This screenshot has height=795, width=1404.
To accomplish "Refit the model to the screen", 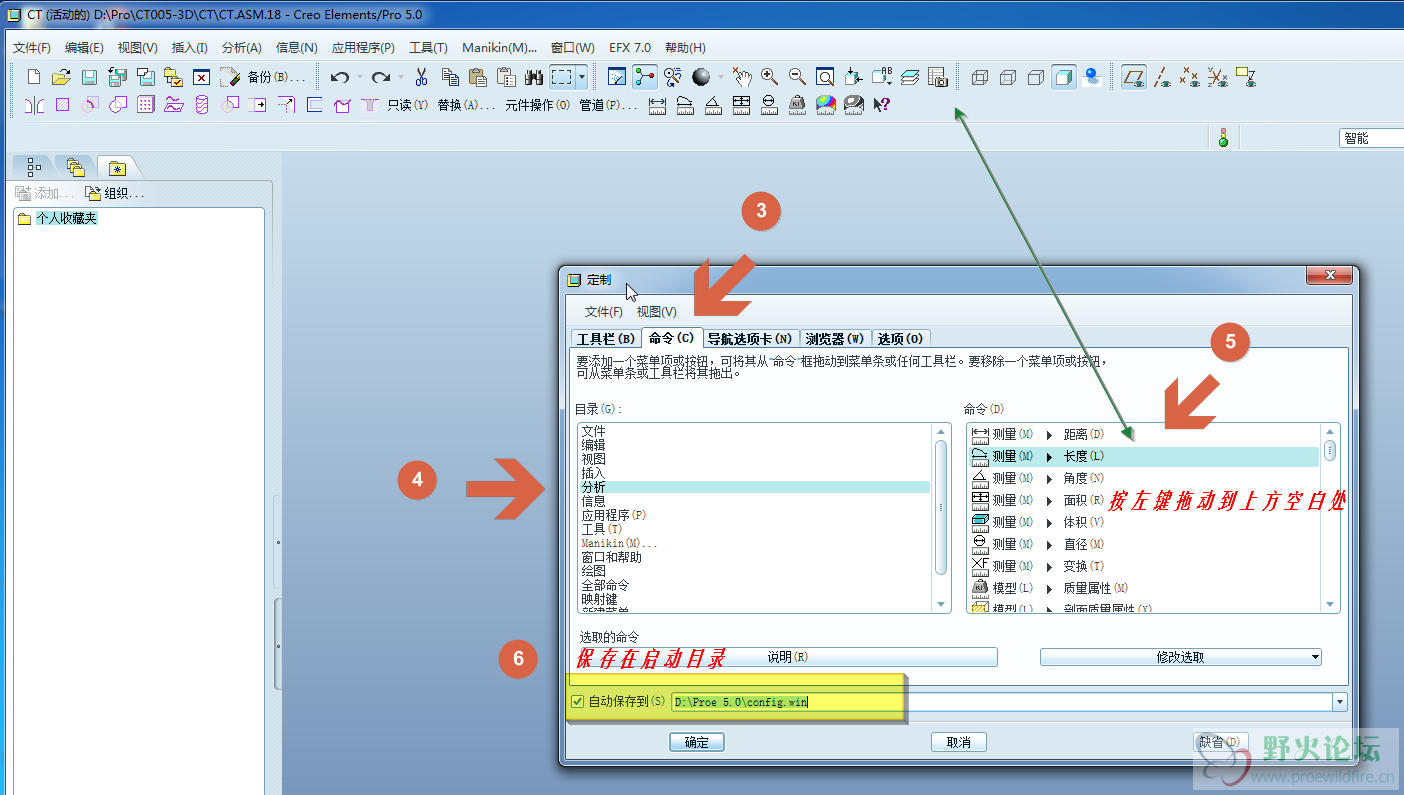I will tap(825, 77).
